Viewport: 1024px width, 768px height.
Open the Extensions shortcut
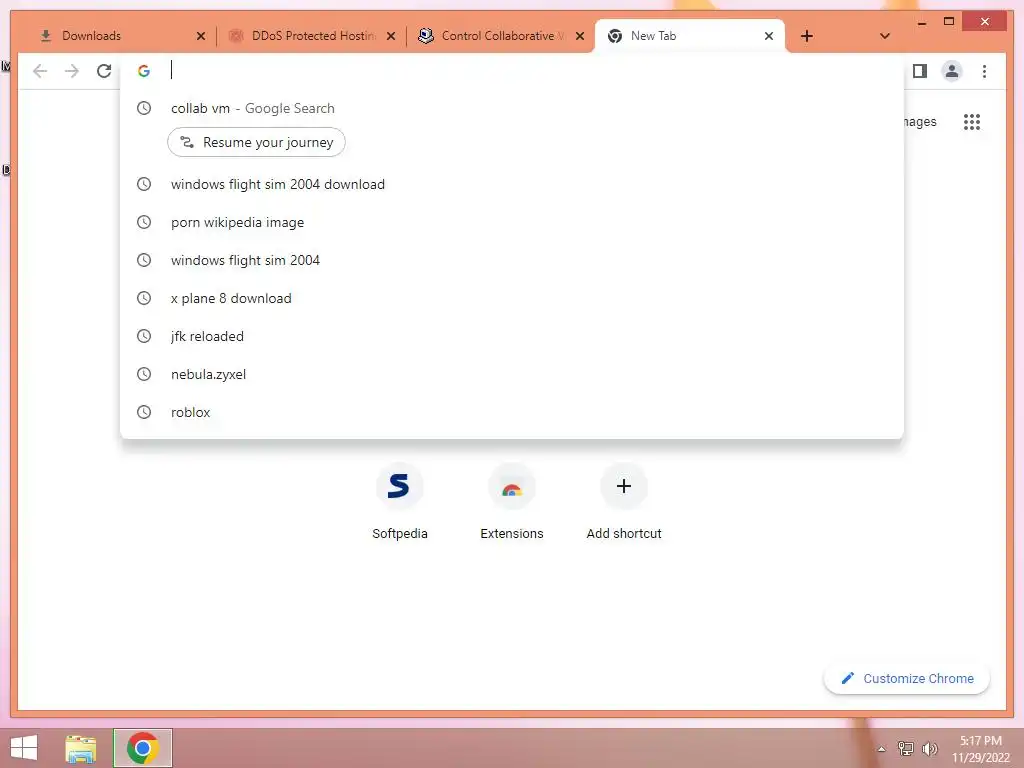[512, 502]
